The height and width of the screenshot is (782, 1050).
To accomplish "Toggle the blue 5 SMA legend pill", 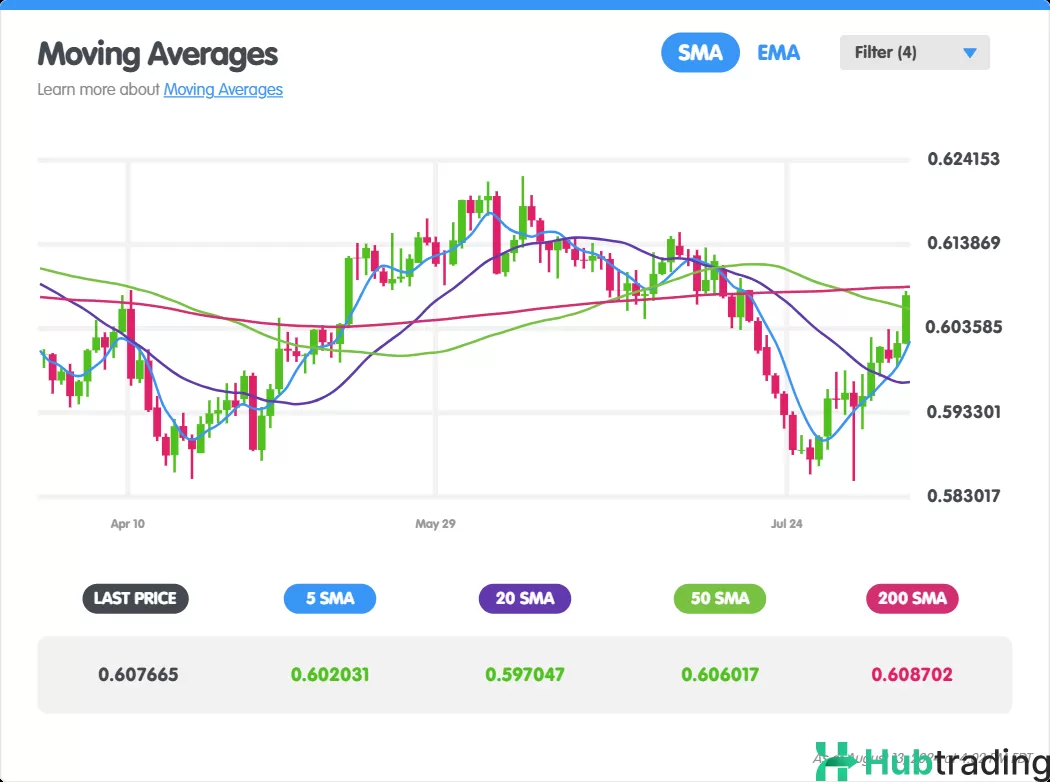I will 330,599.
